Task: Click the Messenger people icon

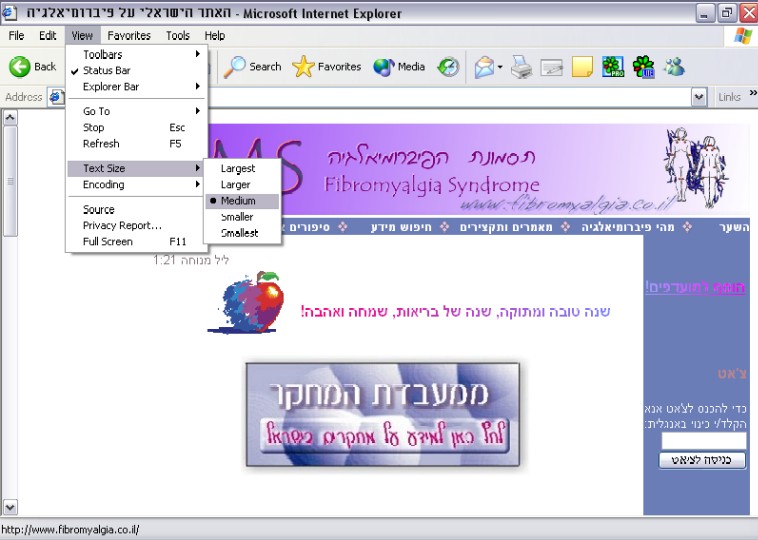Action: [674, 67]
